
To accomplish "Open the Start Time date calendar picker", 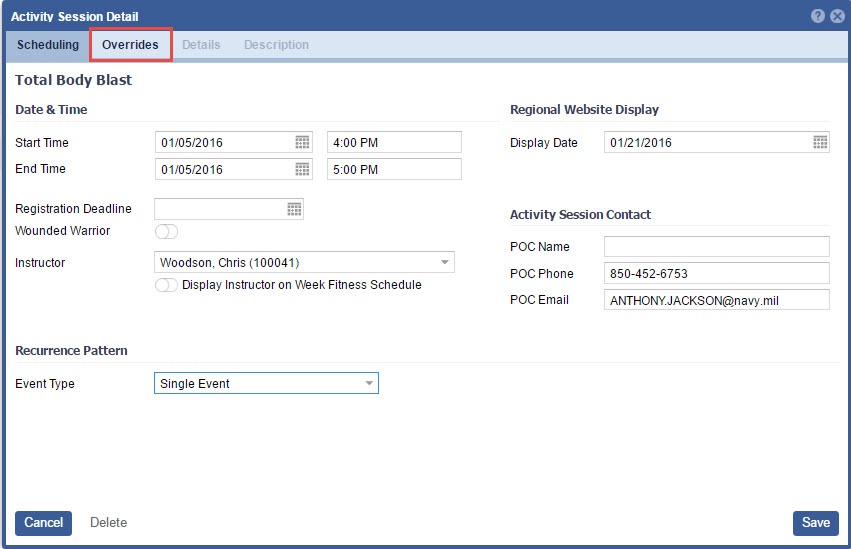I will [302, 143].
